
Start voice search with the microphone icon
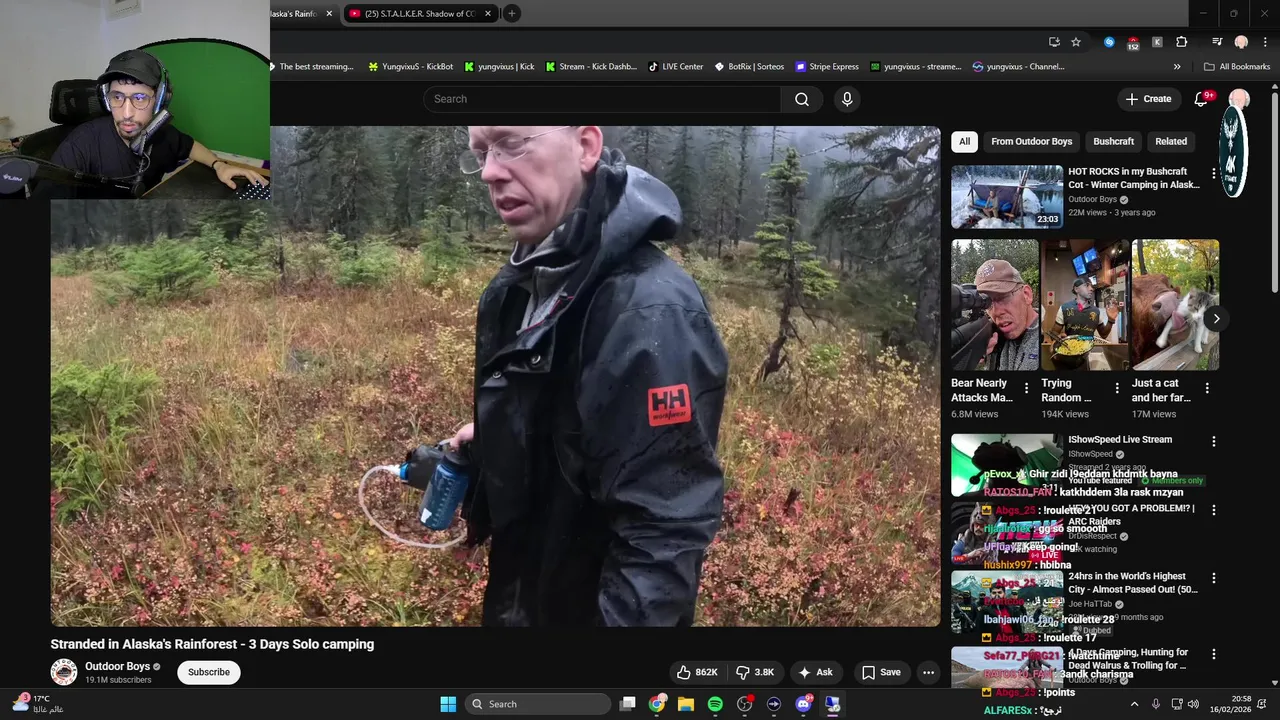point(847,99)
